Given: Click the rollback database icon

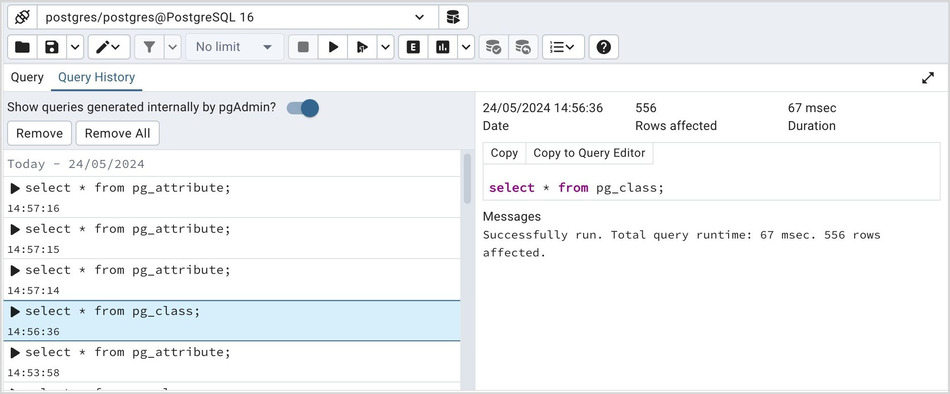Looking at the screenshot, I should point(523,47).
